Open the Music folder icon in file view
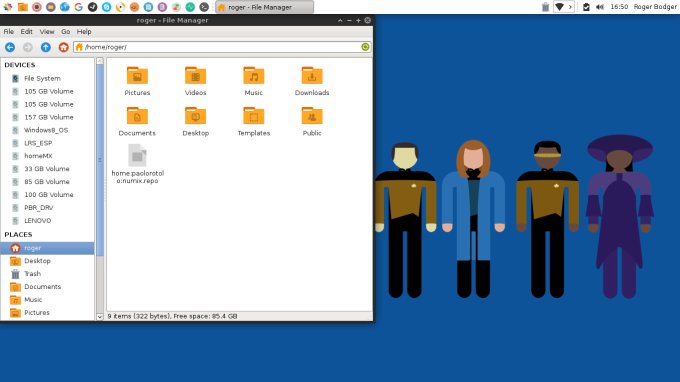Image resolution: width=680 pixels, height=382 pixels. click(254, 75)
